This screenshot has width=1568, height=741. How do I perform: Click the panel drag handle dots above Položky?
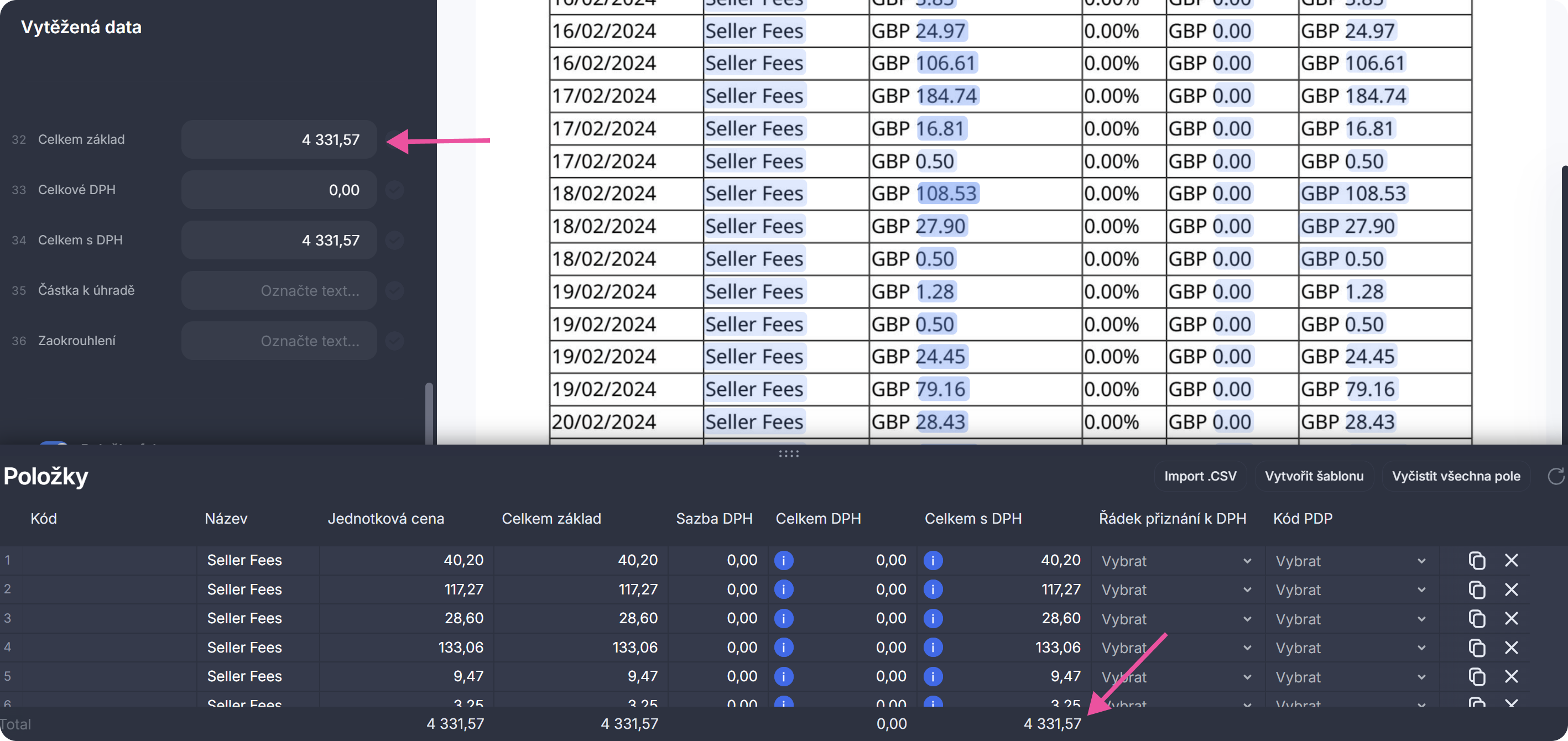(x=788, y=454)
